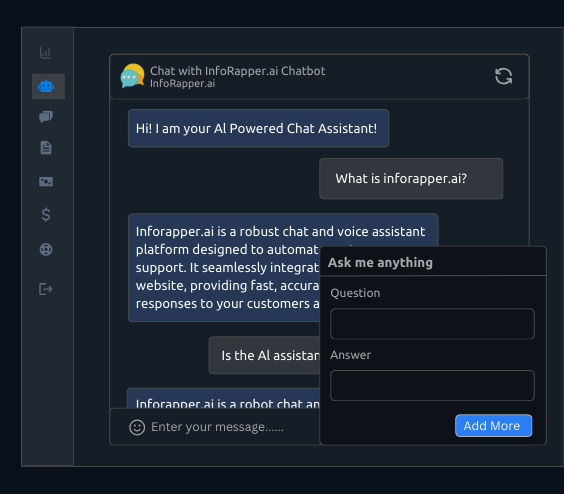Click the 'Inforapper.ai is a robot chat' reply bubble
The image size is (564, 494).
pyautogui.click(x=223, y=398)
